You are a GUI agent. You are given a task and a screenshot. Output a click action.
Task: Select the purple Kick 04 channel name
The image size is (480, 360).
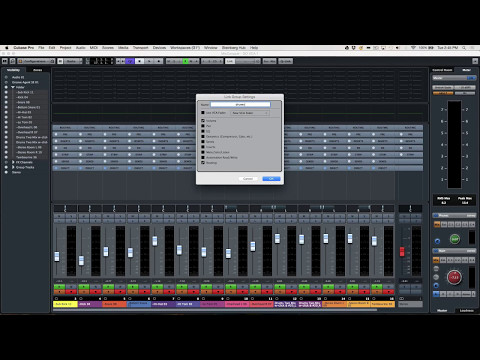coord(90,304)
